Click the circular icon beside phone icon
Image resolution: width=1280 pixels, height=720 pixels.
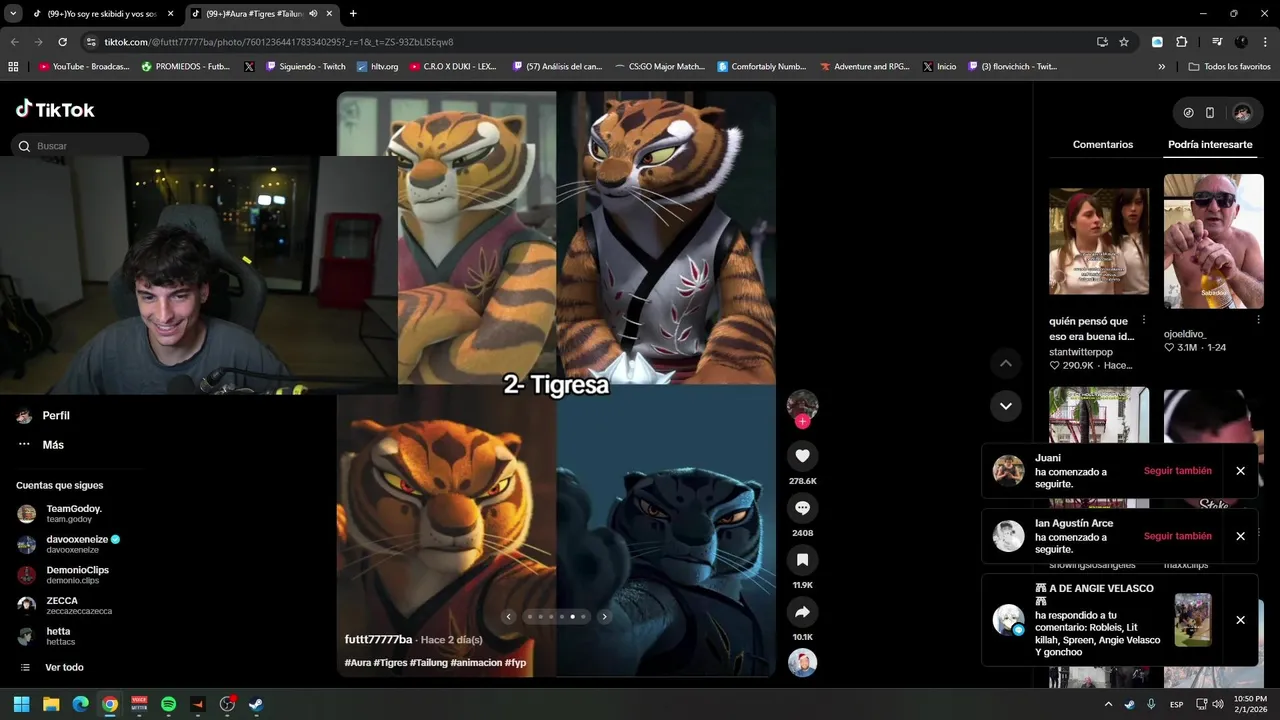pyautogui.click(x=1188, y=113)
